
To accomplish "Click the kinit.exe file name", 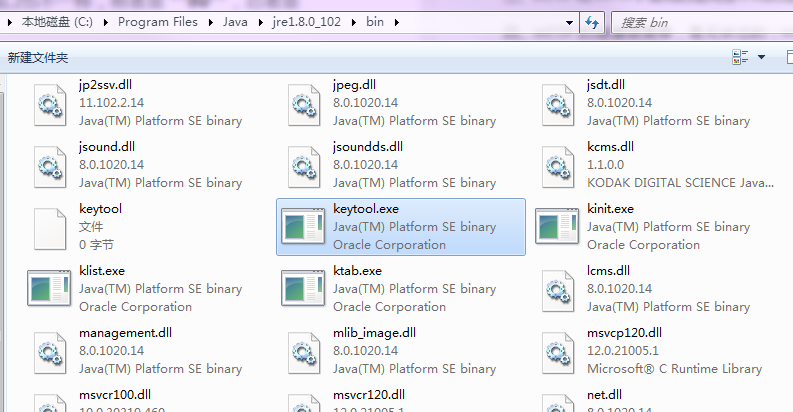I will [x=610, y=209].
